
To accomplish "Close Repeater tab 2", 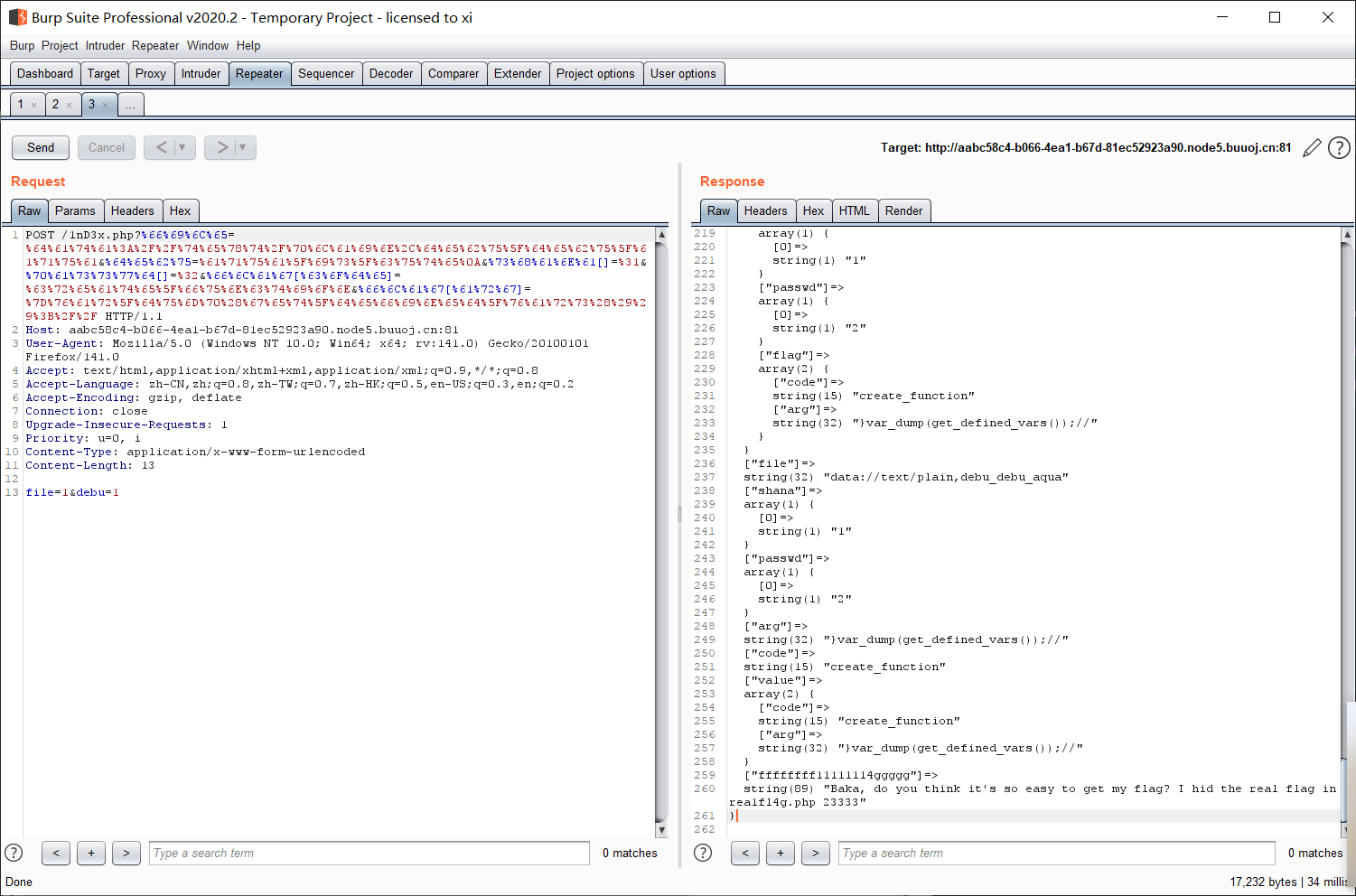I will pos(69,106).
